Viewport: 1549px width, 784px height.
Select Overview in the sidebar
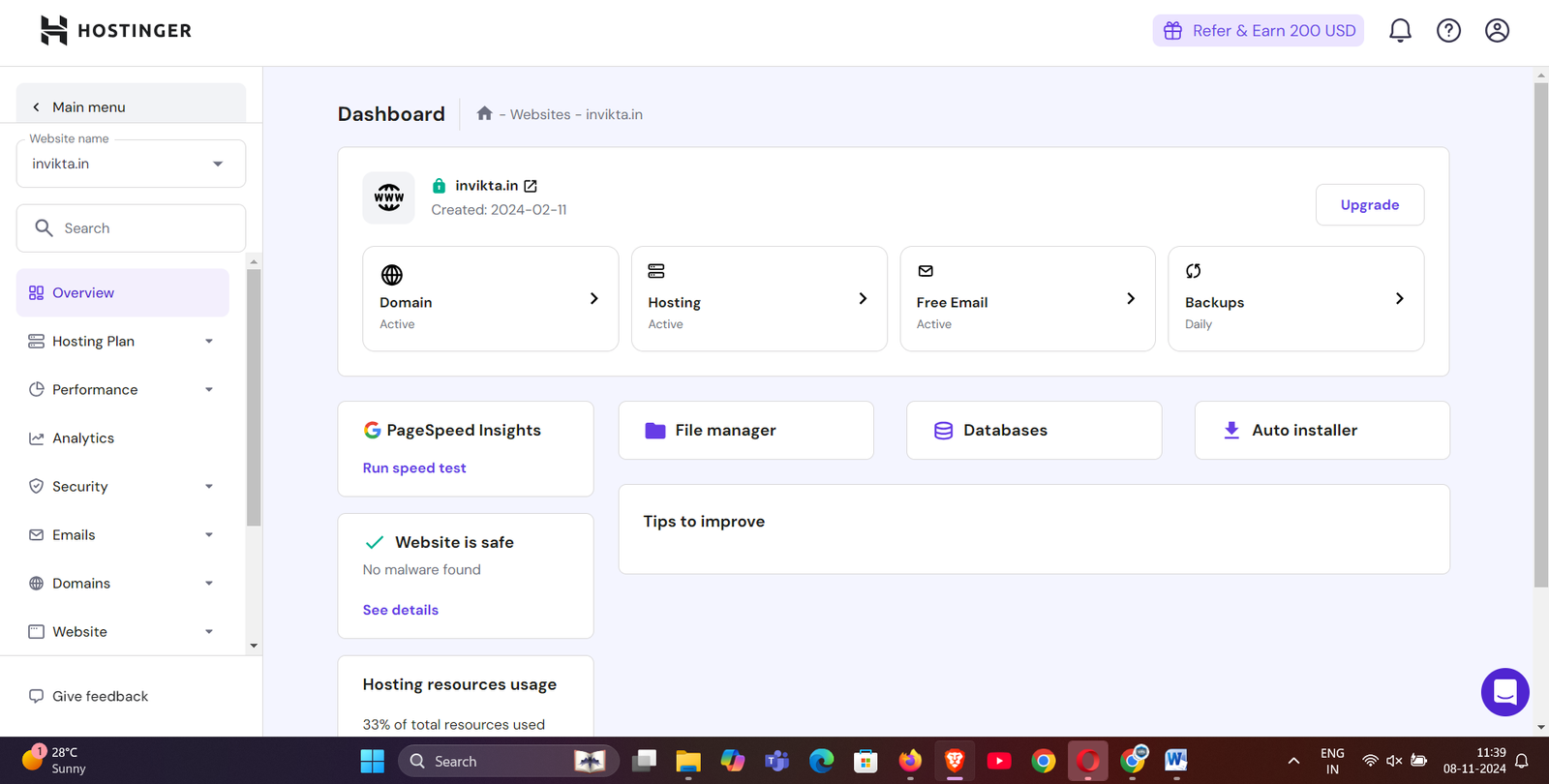coord(123,292)
